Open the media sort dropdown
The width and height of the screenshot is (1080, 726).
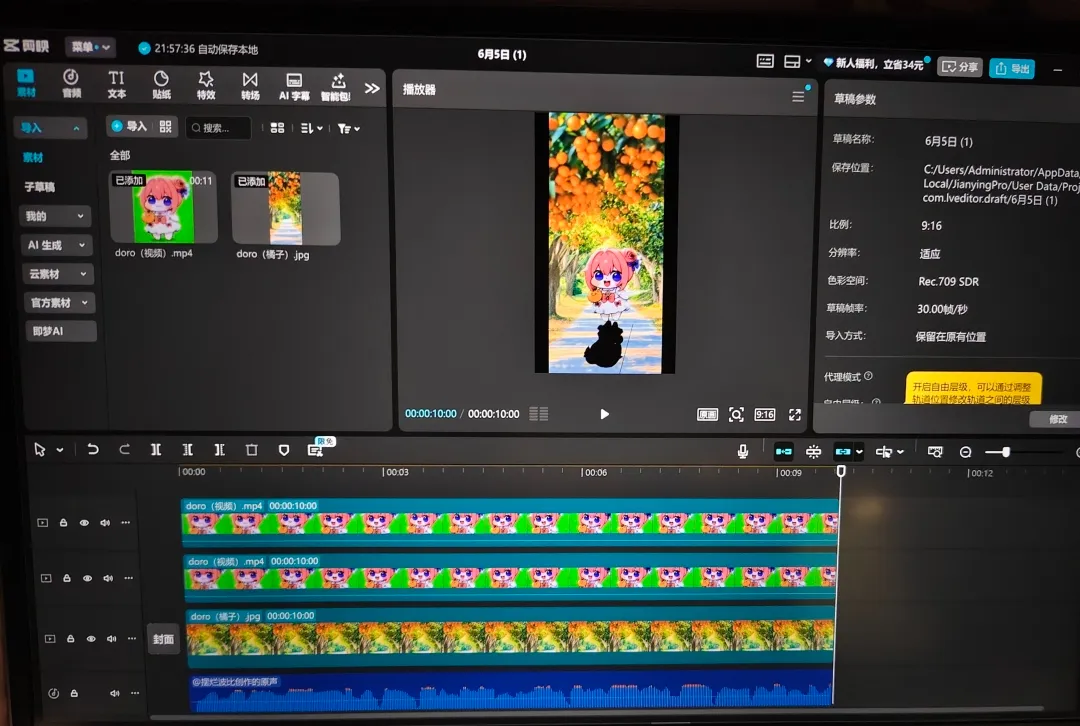pos(311,128)
